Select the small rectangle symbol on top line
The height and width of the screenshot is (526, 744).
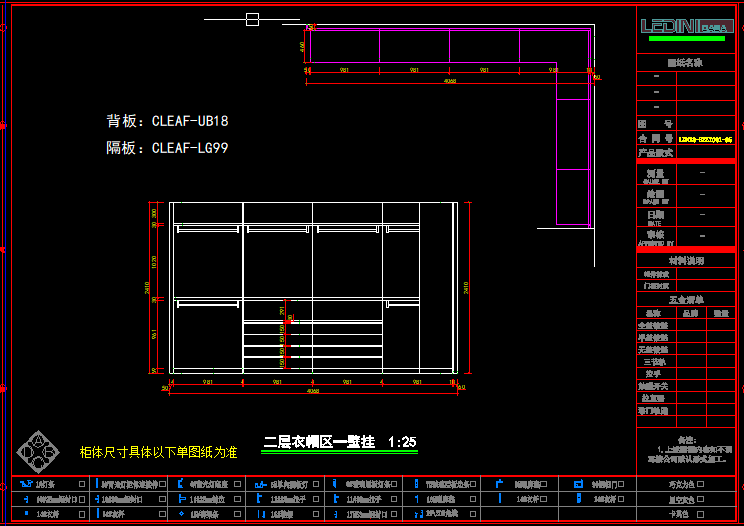point(252,19)
